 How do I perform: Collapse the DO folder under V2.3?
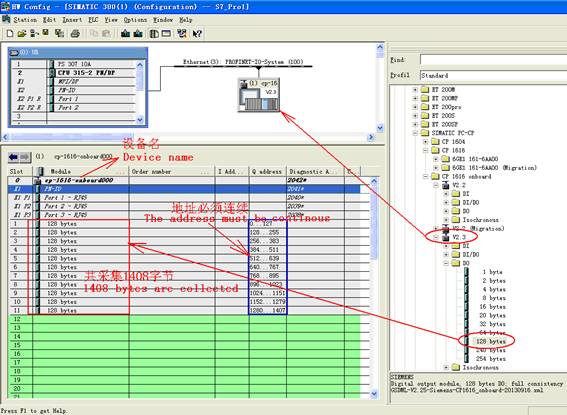click(446, 263)
